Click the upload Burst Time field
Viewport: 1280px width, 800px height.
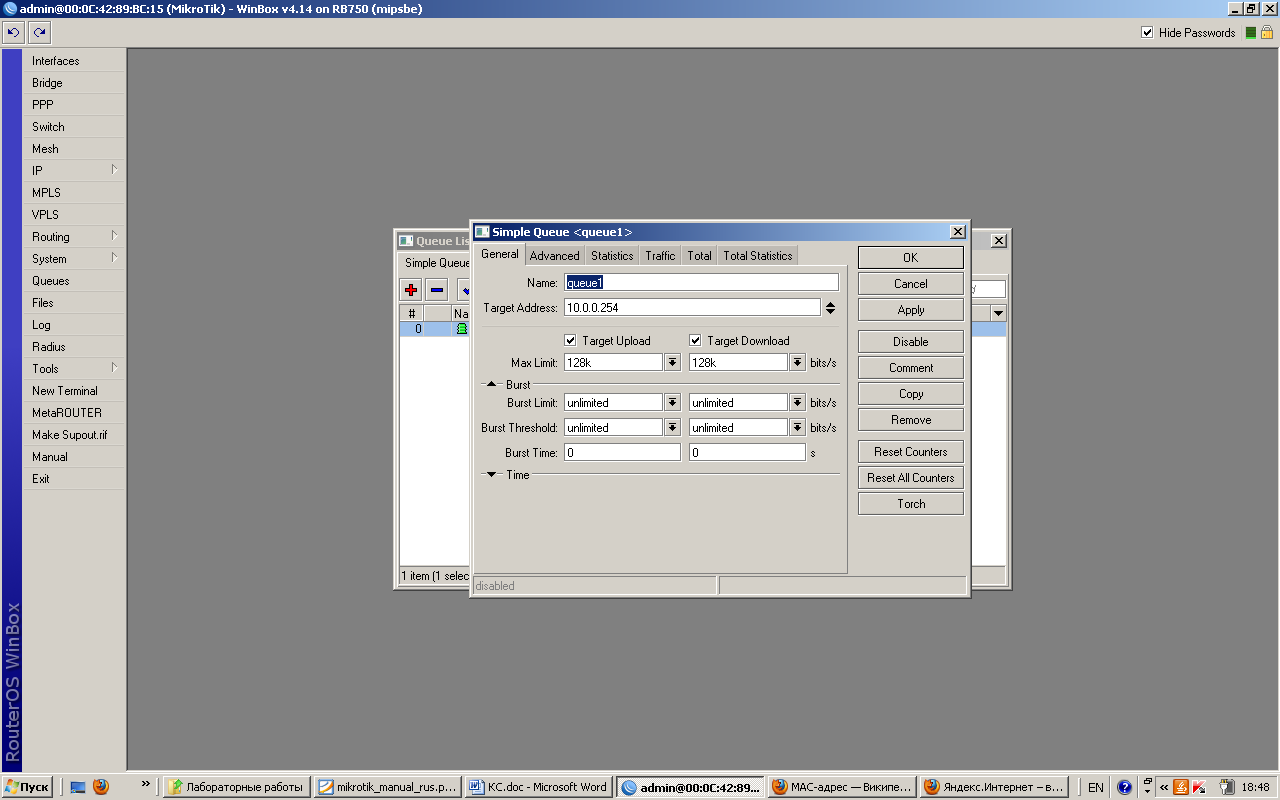pos(622,453)
